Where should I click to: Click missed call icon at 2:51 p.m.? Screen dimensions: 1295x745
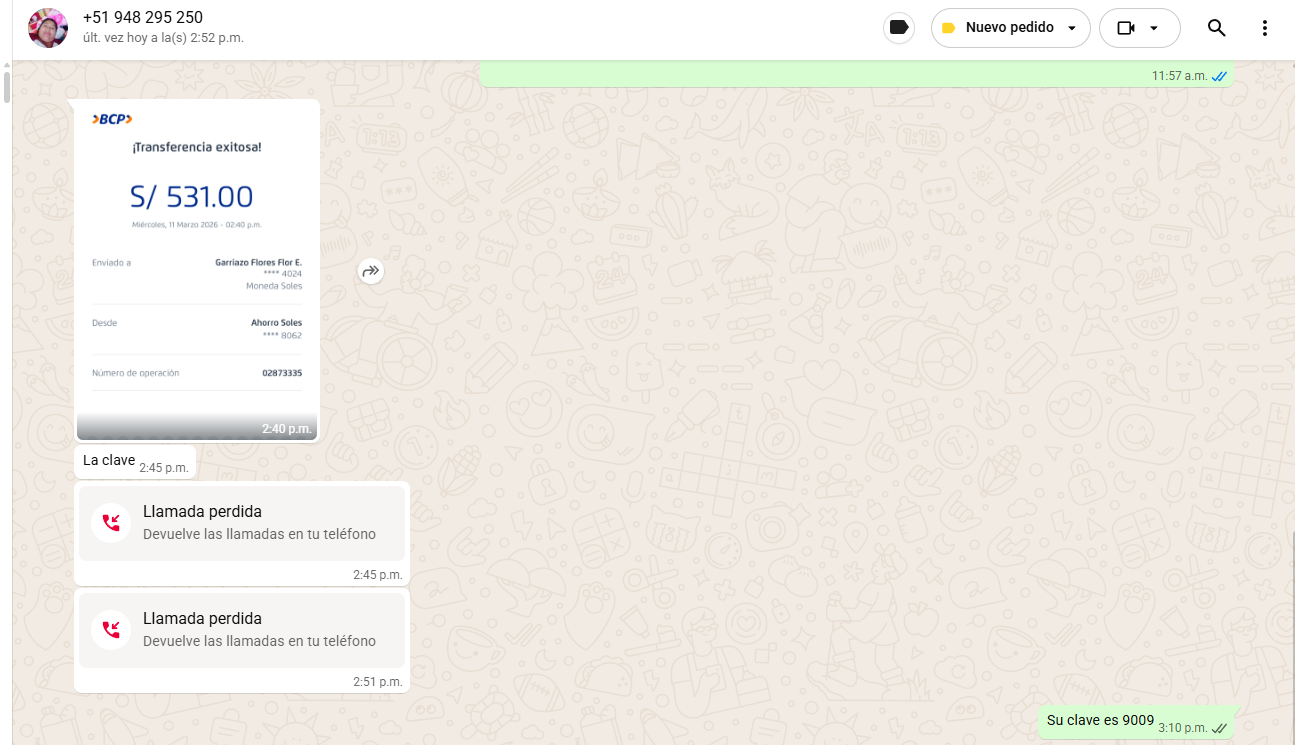tap(111, 629)
